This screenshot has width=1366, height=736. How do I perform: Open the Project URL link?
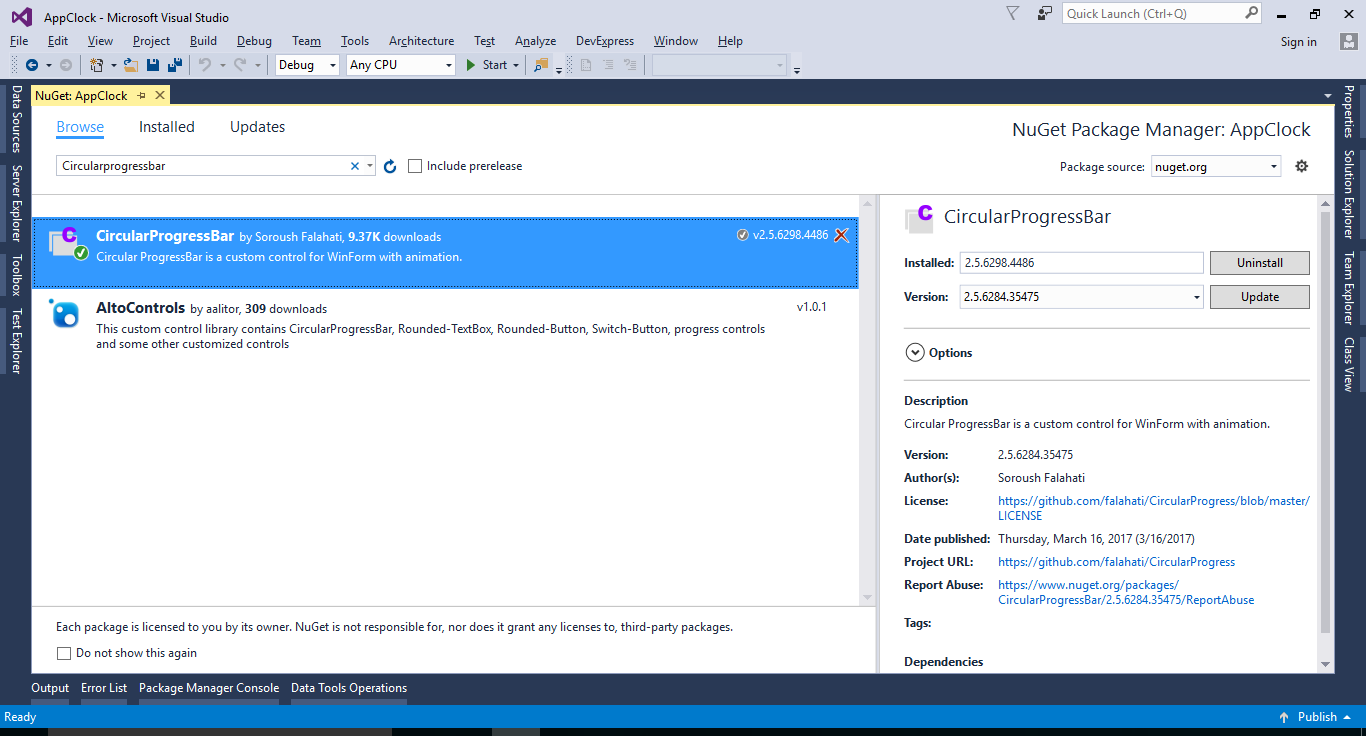1116,562
